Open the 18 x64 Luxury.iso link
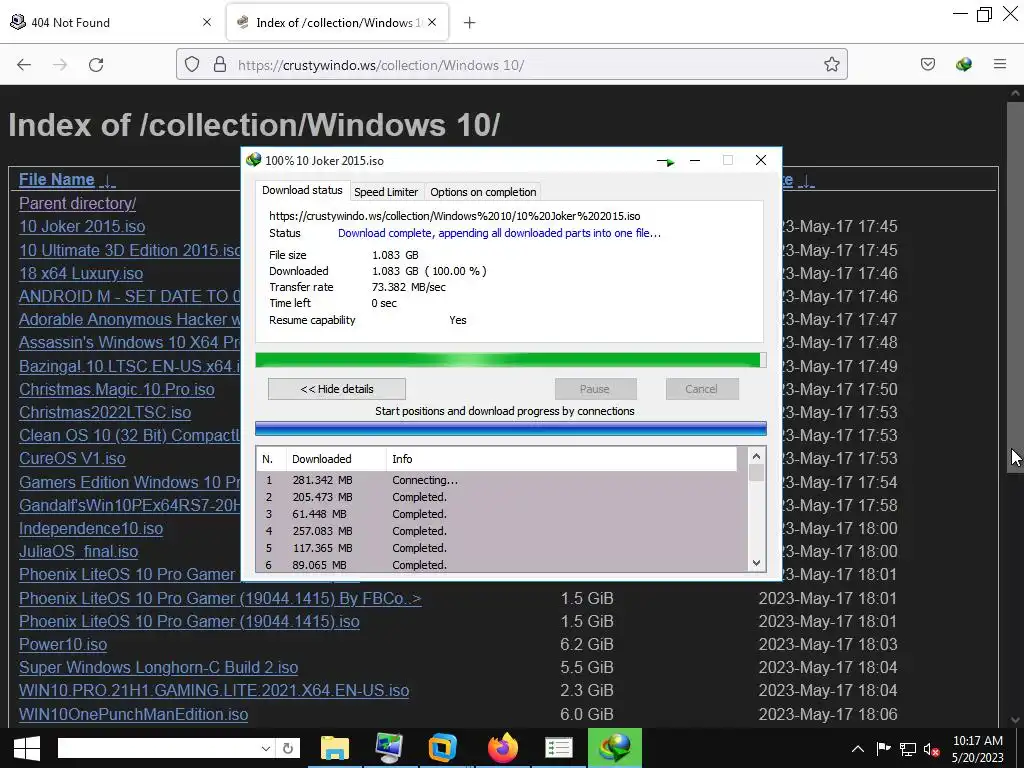Image resolution: width=1024 pixels, height=768 pixels. coord(81,274)
